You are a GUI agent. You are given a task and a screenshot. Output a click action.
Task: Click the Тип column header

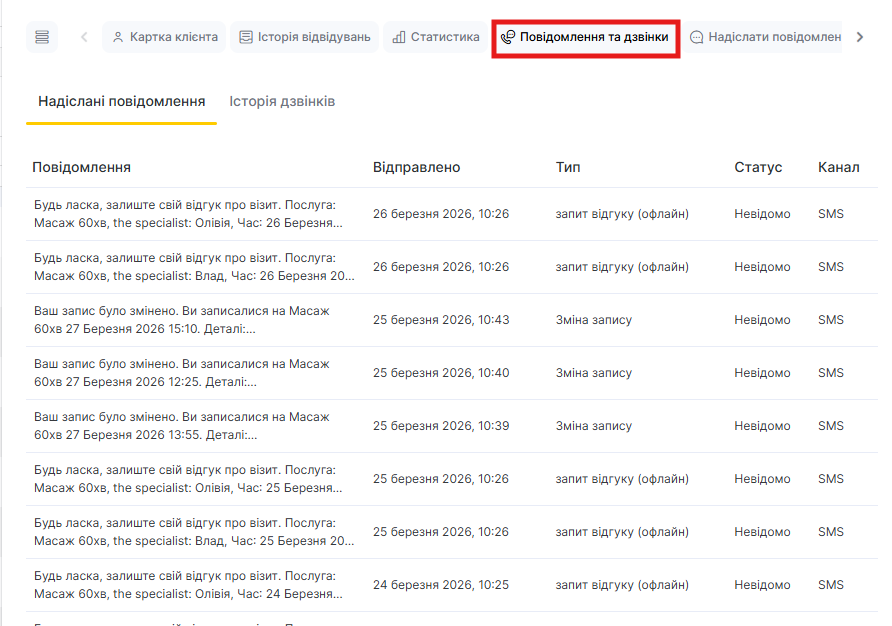coord(568,167)
